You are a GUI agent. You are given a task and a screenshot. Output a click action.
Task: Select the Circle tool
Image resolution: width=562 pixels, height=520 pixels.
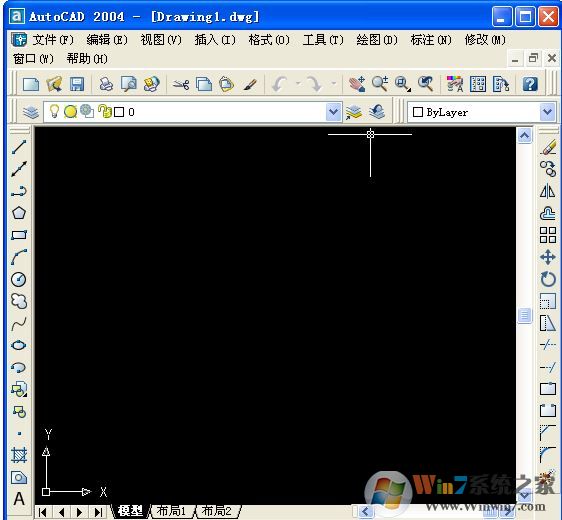[19, 280]
